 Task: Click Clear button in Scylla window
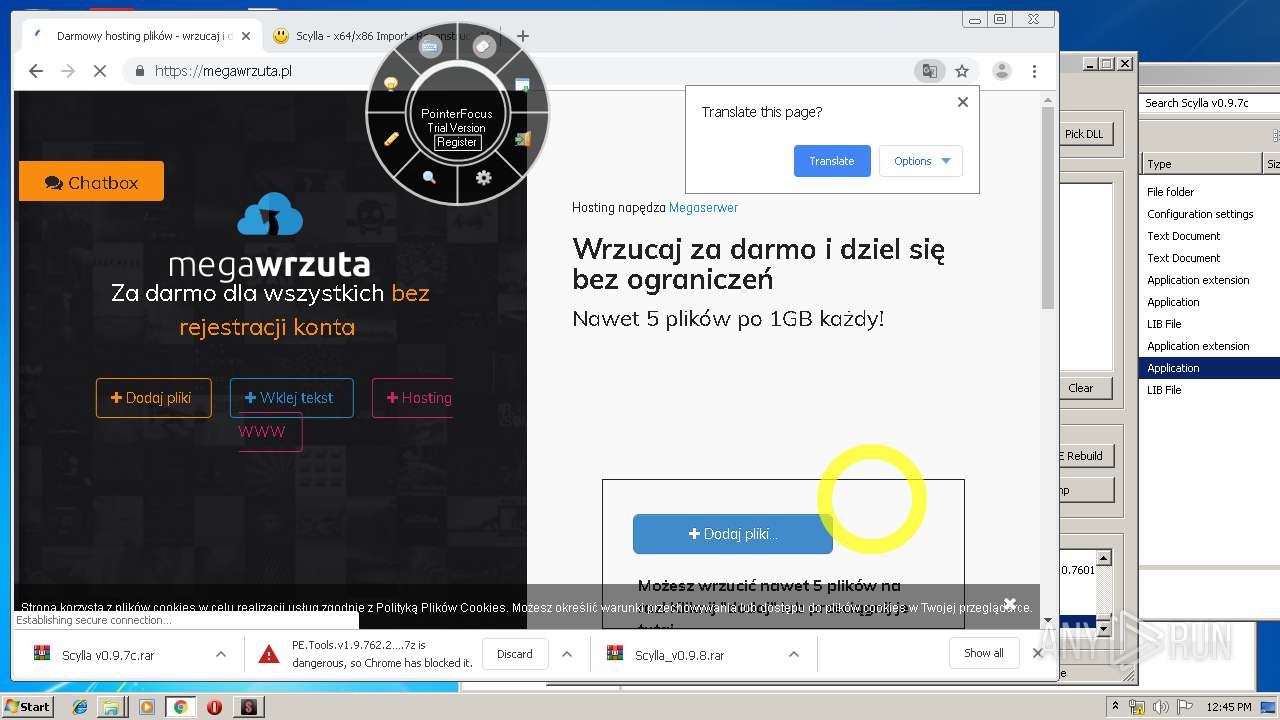pos(1085,388)
